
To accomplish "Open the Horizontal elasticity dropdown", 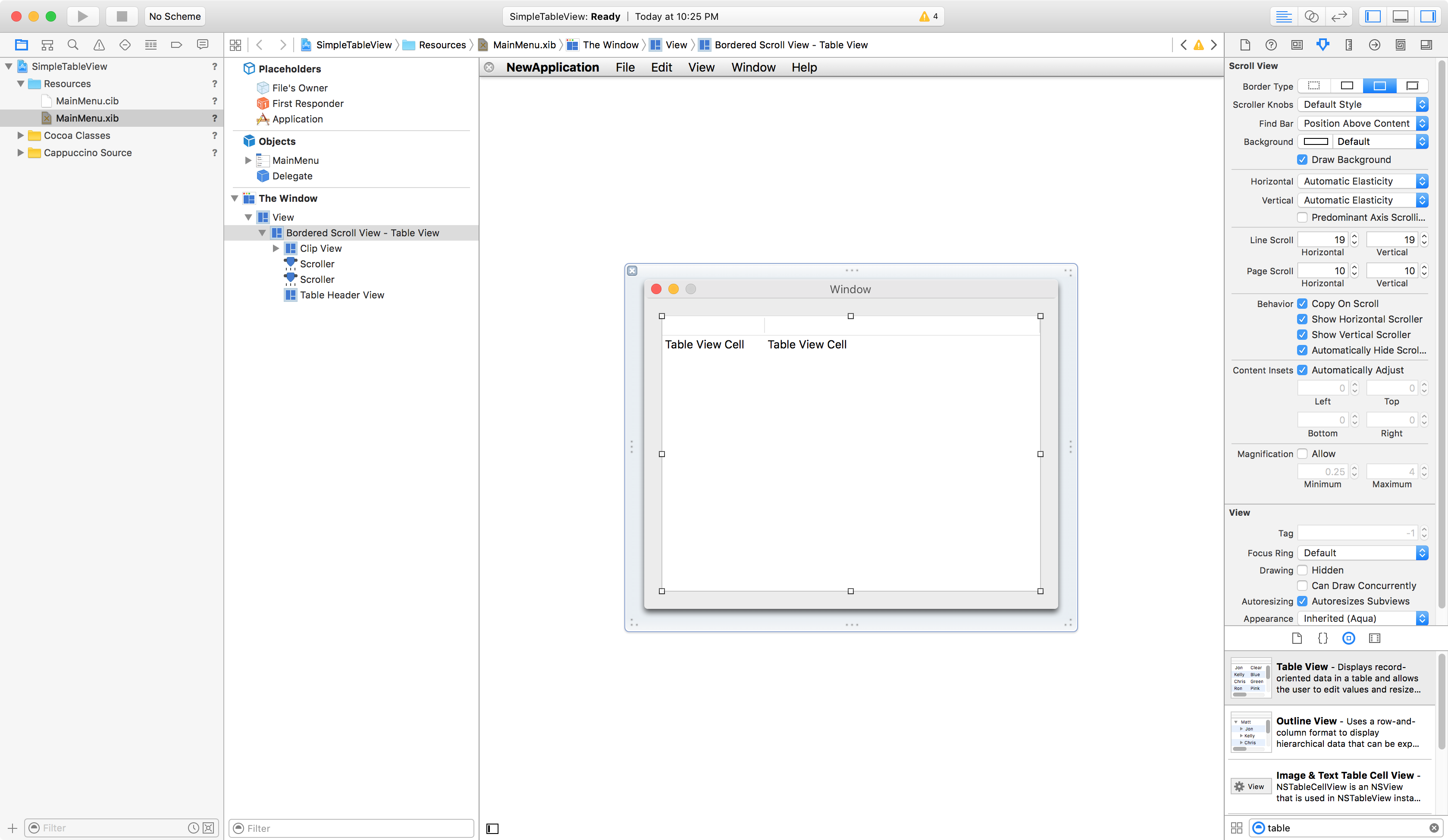I will point(1363,181).
